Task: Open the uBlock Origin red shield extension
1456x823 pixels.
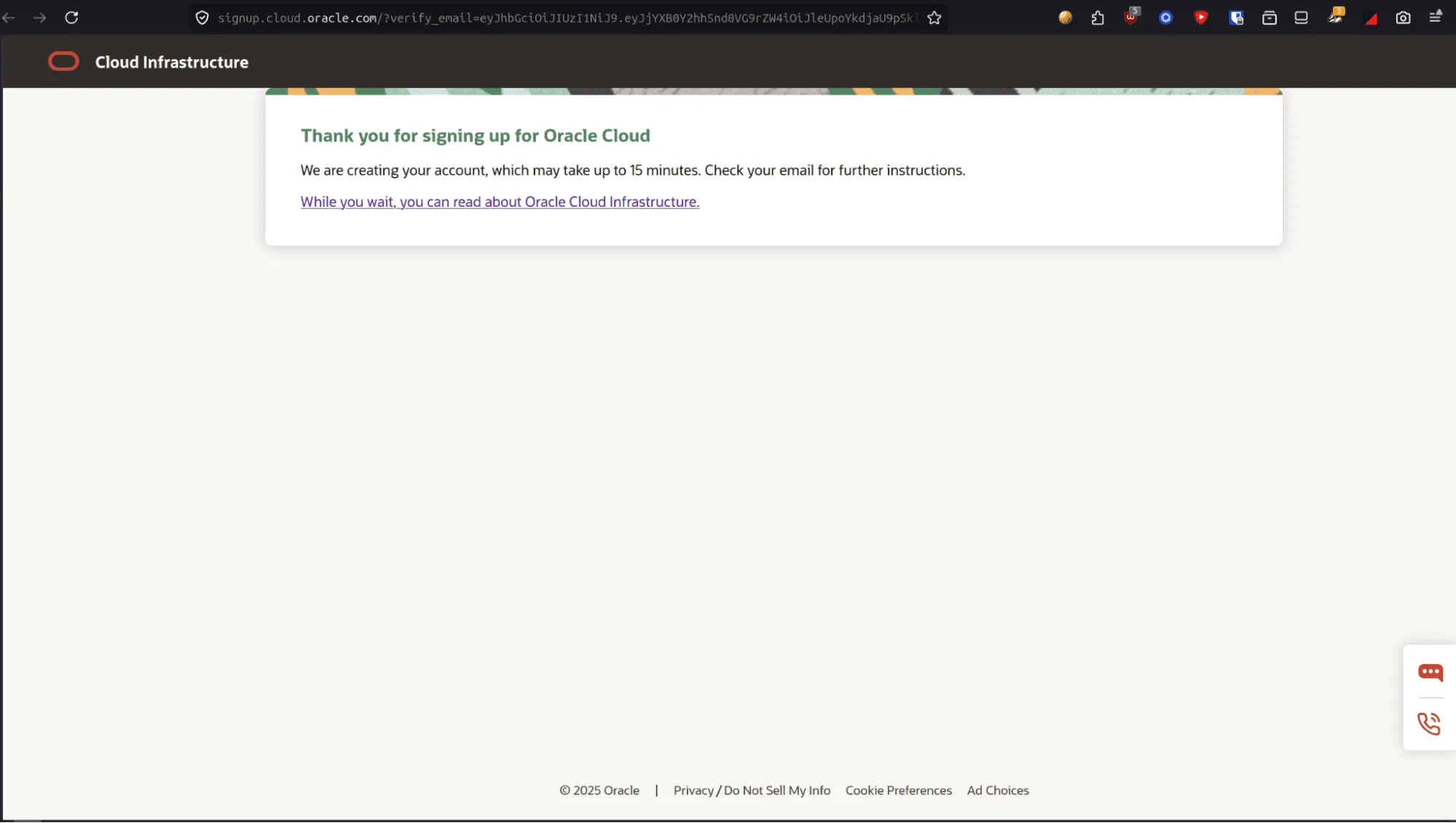Action: pyautogui.click(x=1131, y=16)
